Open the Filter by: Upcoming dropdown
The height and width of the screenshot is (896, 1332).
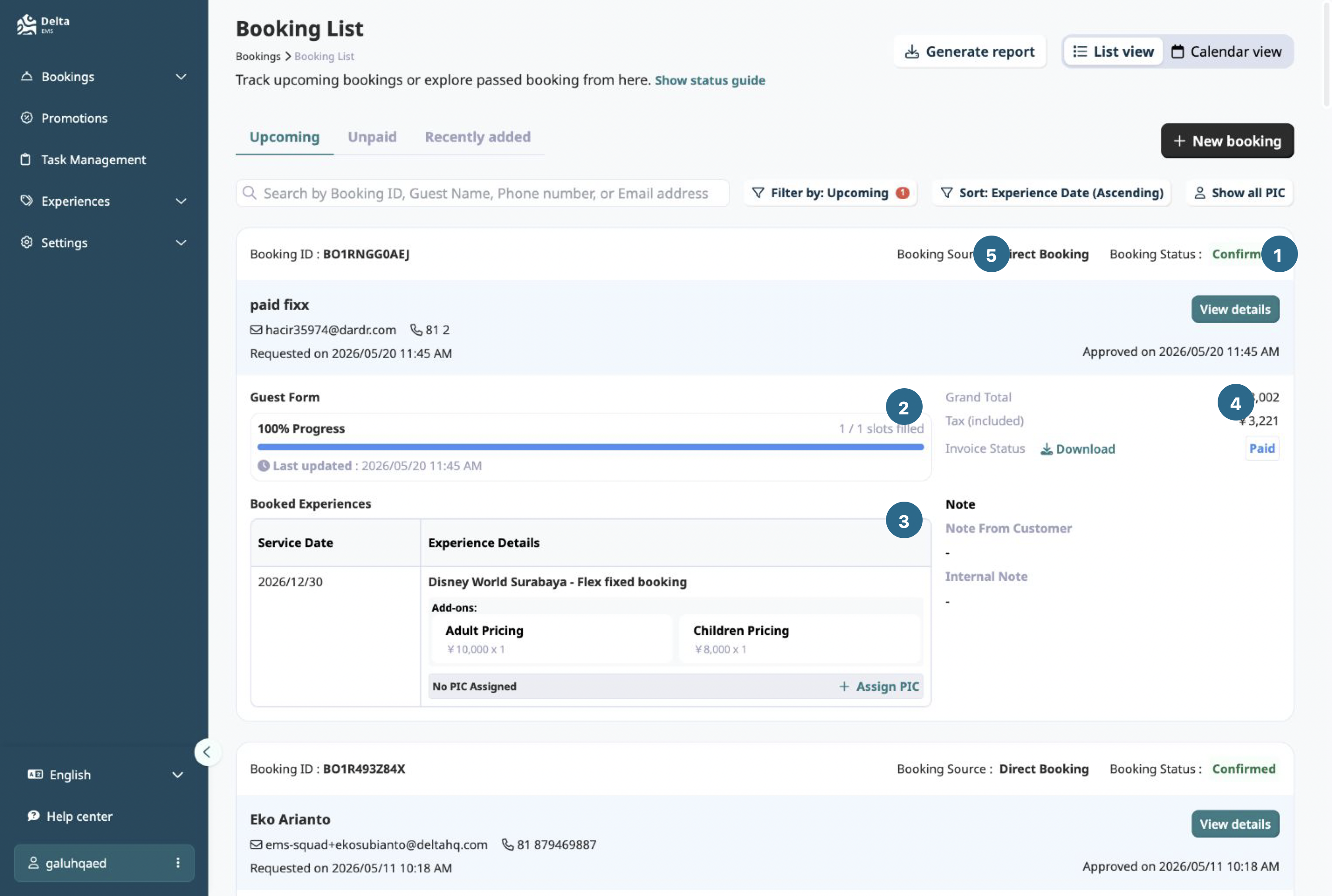[x=831, y=193]
